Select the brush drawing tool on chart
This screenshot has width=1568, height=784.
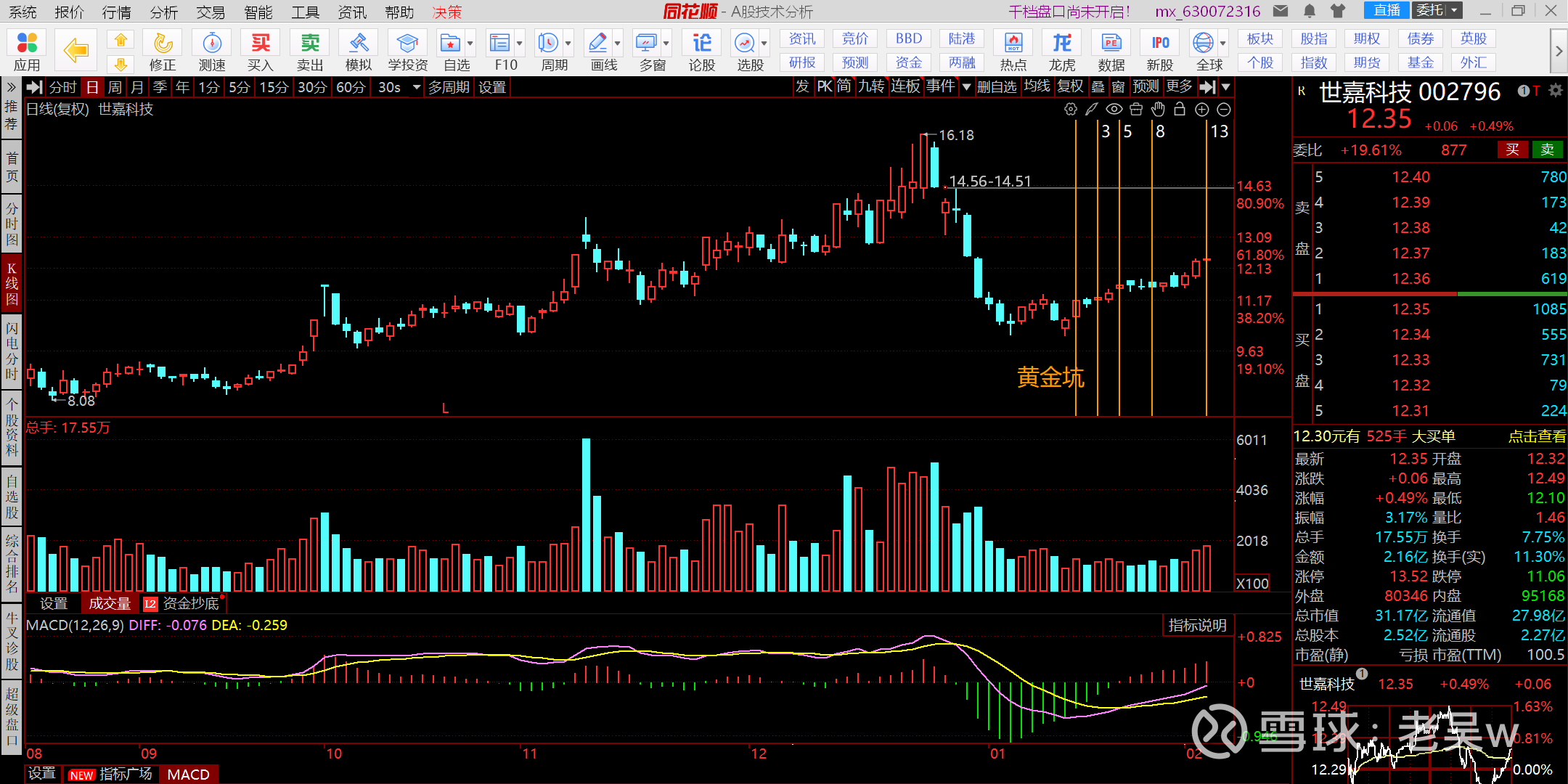[1092, 110]
